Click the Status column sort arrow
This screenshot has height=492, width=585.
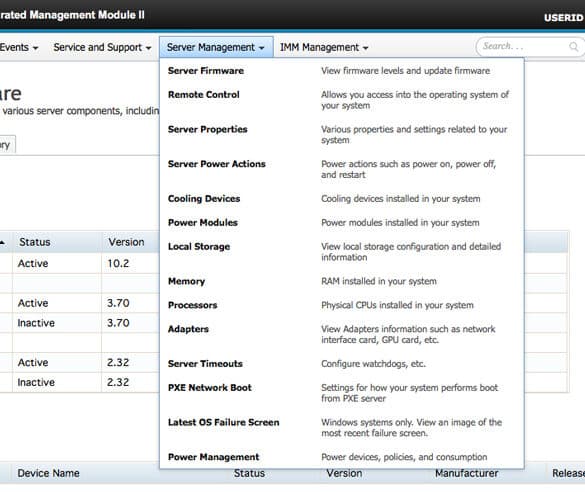click(x=2, y=242)
